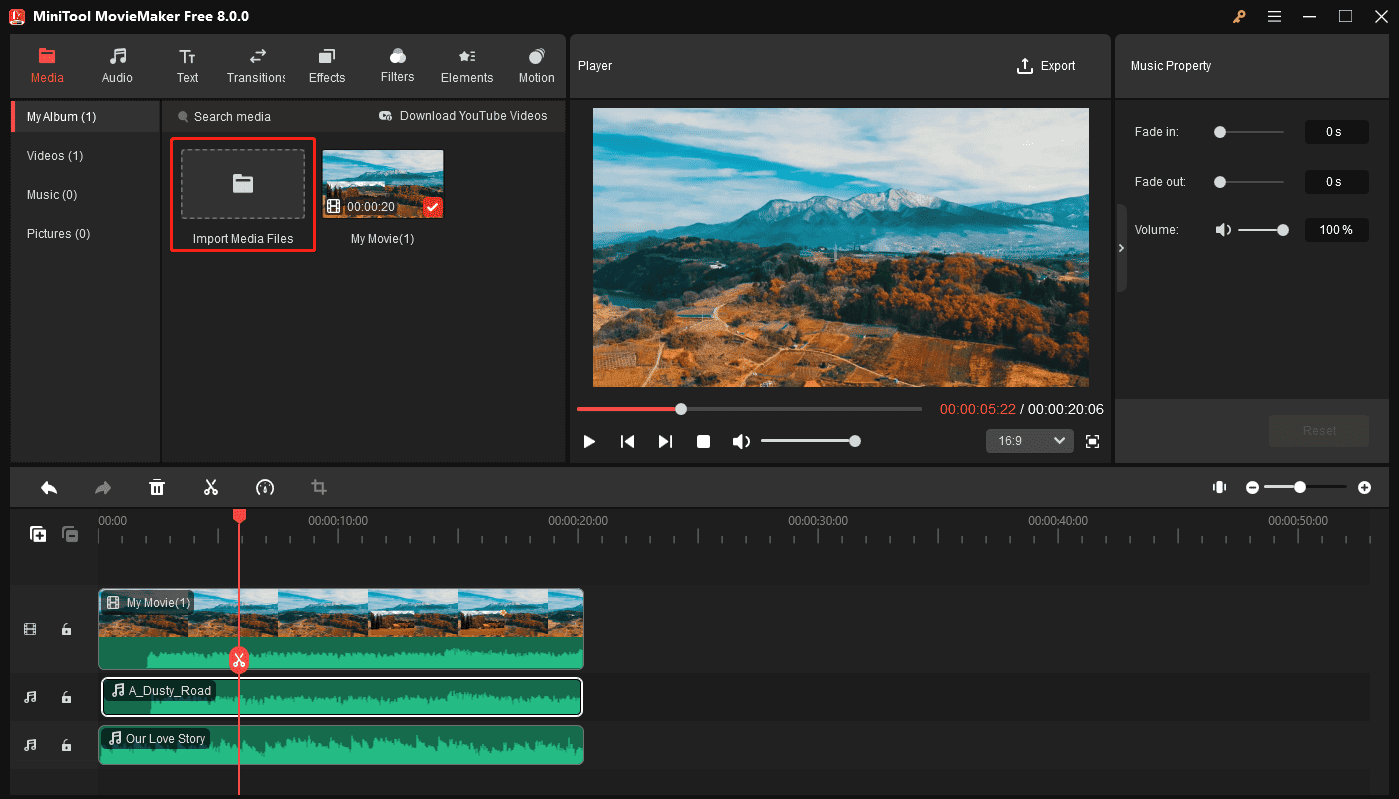Click the Volume percent field

click(x=1336, y=230)
